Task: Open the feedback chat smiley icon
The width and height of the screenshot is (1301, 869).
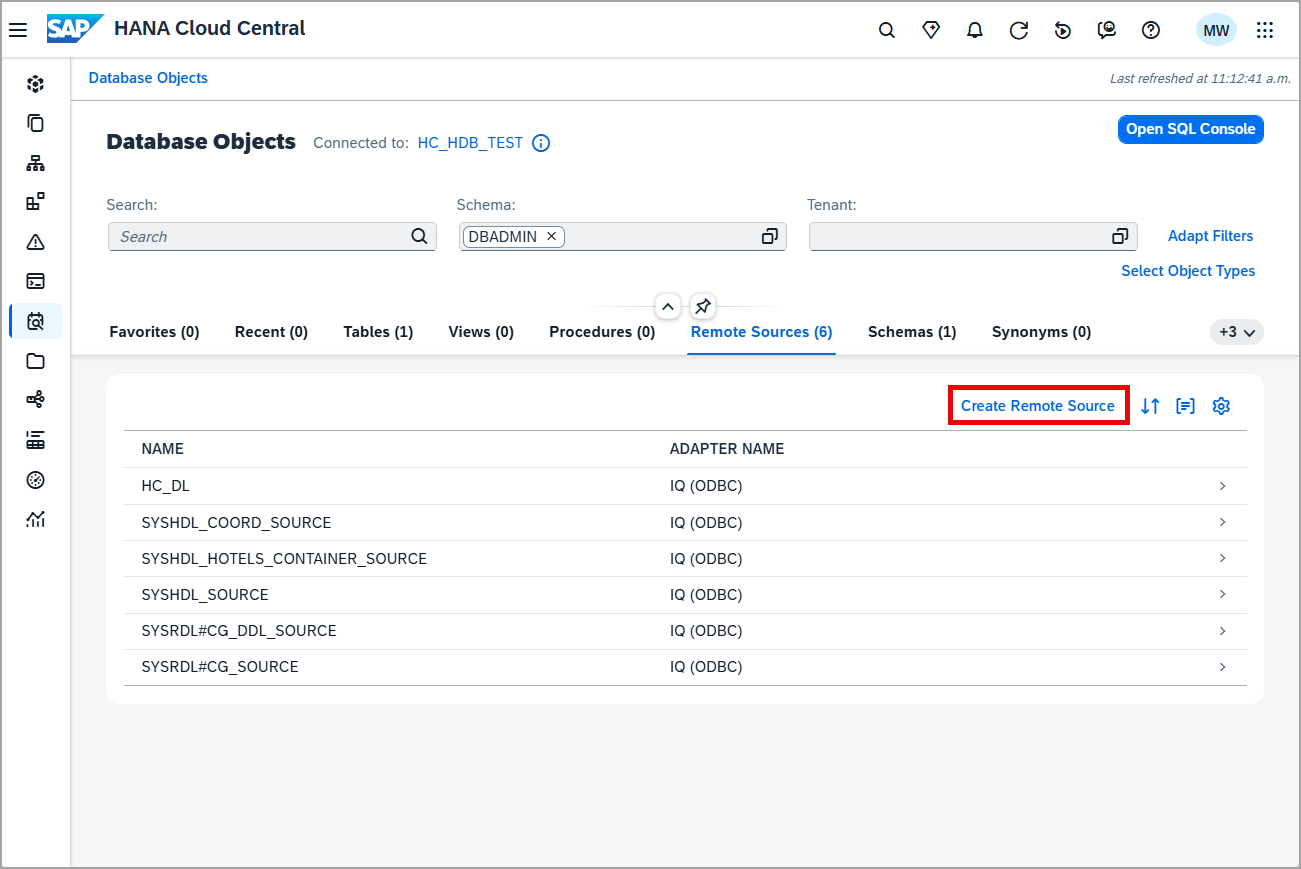Action: (1107, 30)
